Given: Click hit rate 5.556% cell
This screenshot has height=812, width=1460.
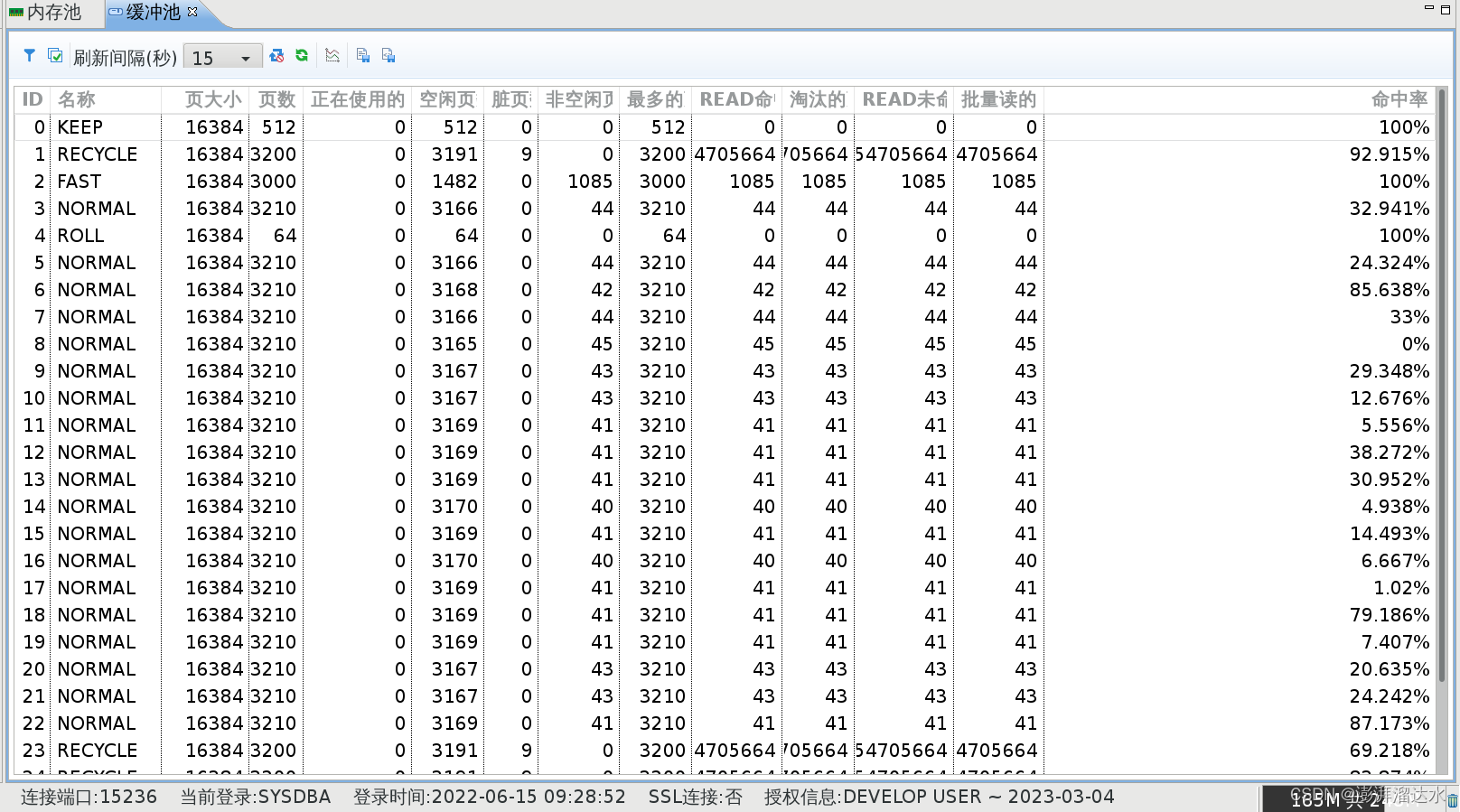Looking at the screenshot, I should point(1395,425).
